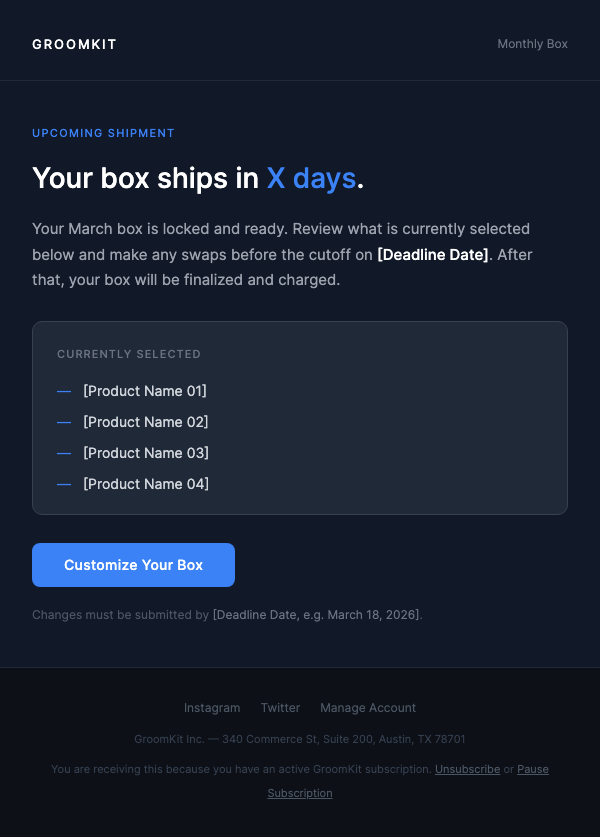The image size is (600, 837).
Task: Expand the Monthly Box selector
Action: [x=532, y=44]
